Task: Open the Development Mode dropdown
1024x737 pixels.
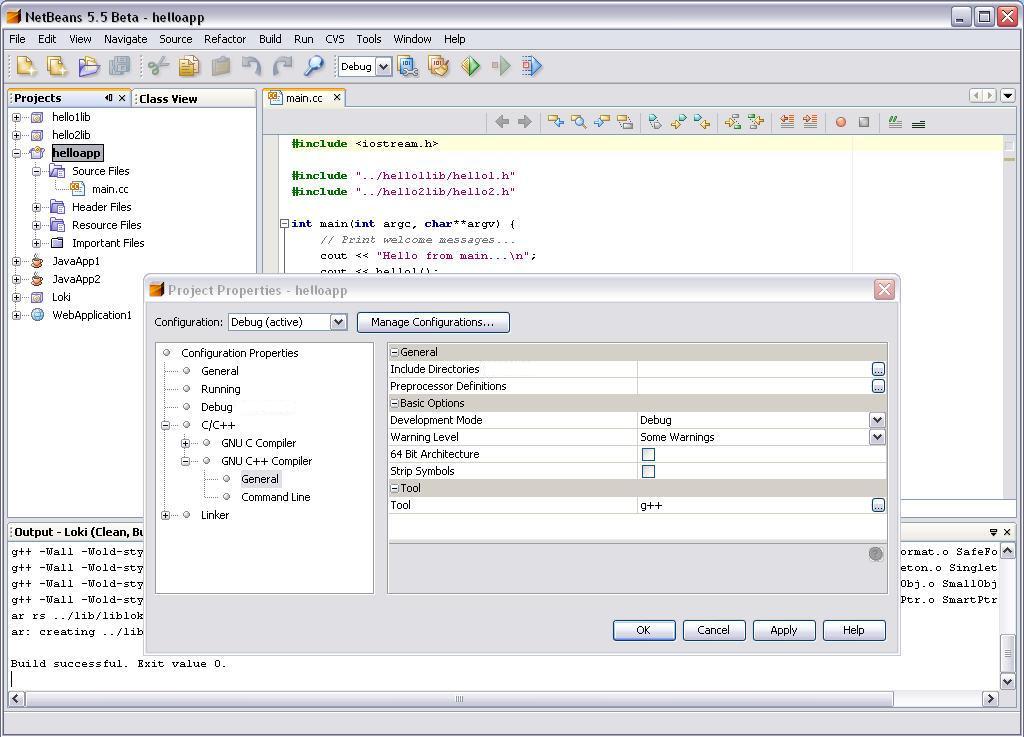Action: click(877, 420)
